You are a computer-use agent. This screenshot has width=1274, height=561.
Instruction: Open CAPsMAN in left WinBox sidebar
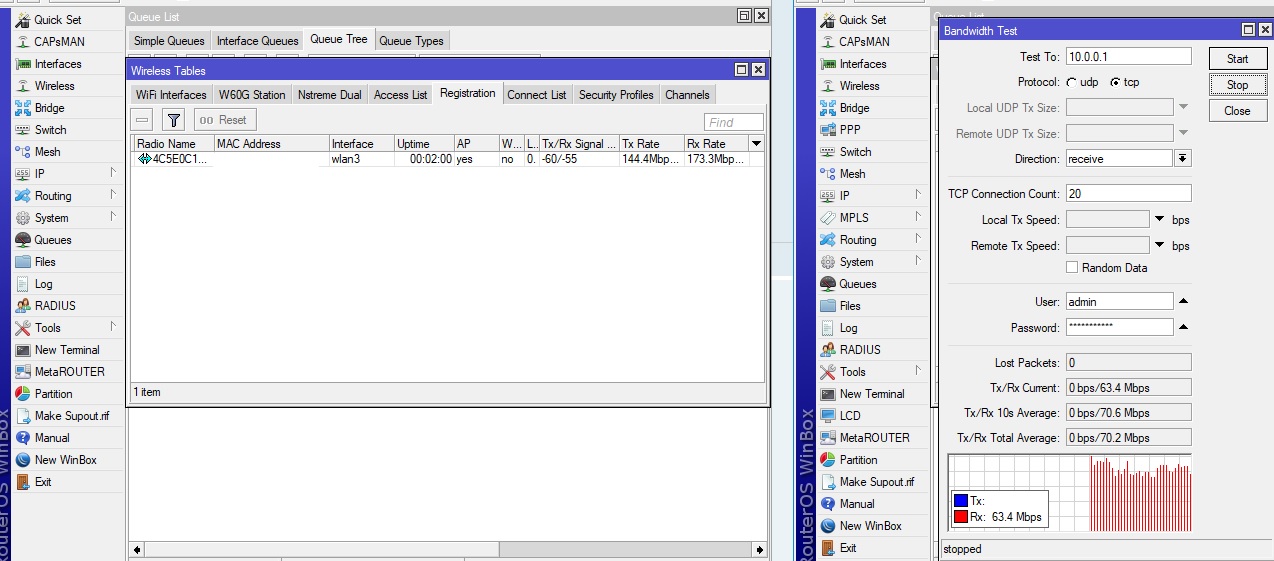tap(60, 42)
